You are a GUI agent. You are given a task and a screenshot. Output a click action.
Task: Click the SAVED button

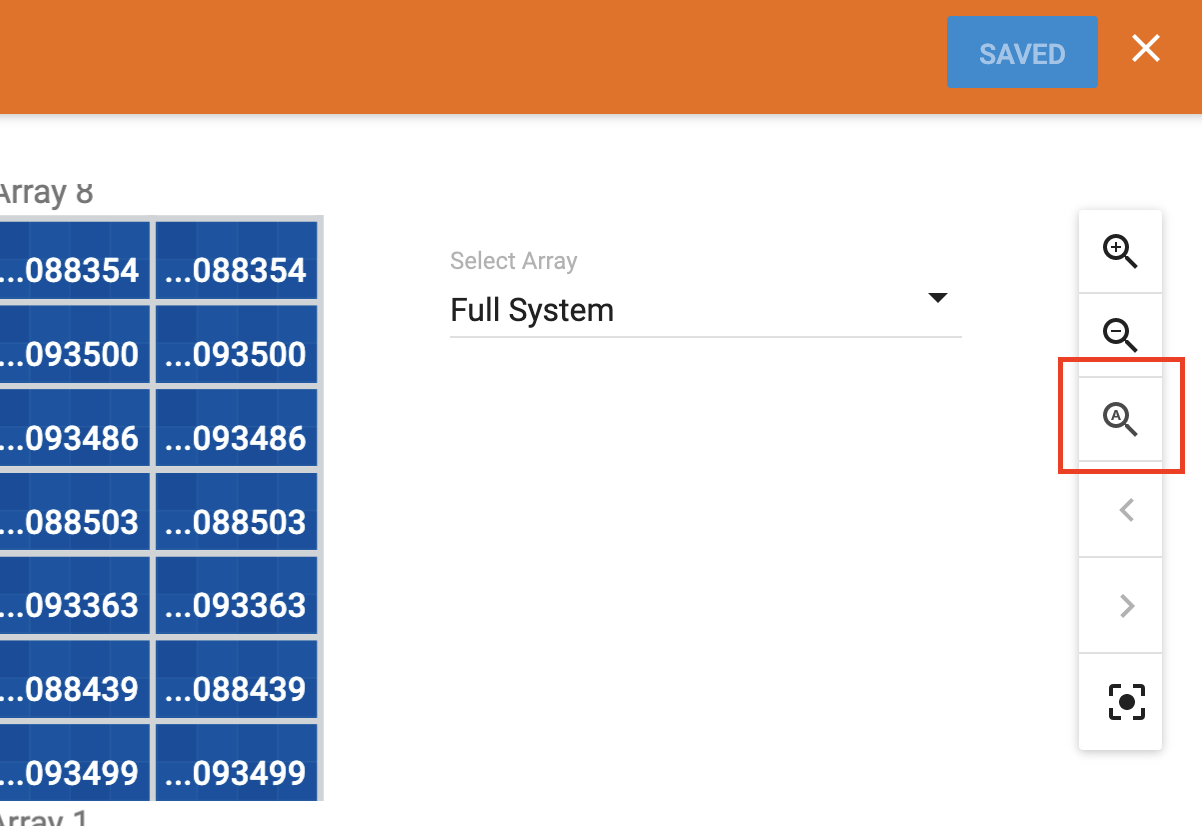(x=1022, y=53)
